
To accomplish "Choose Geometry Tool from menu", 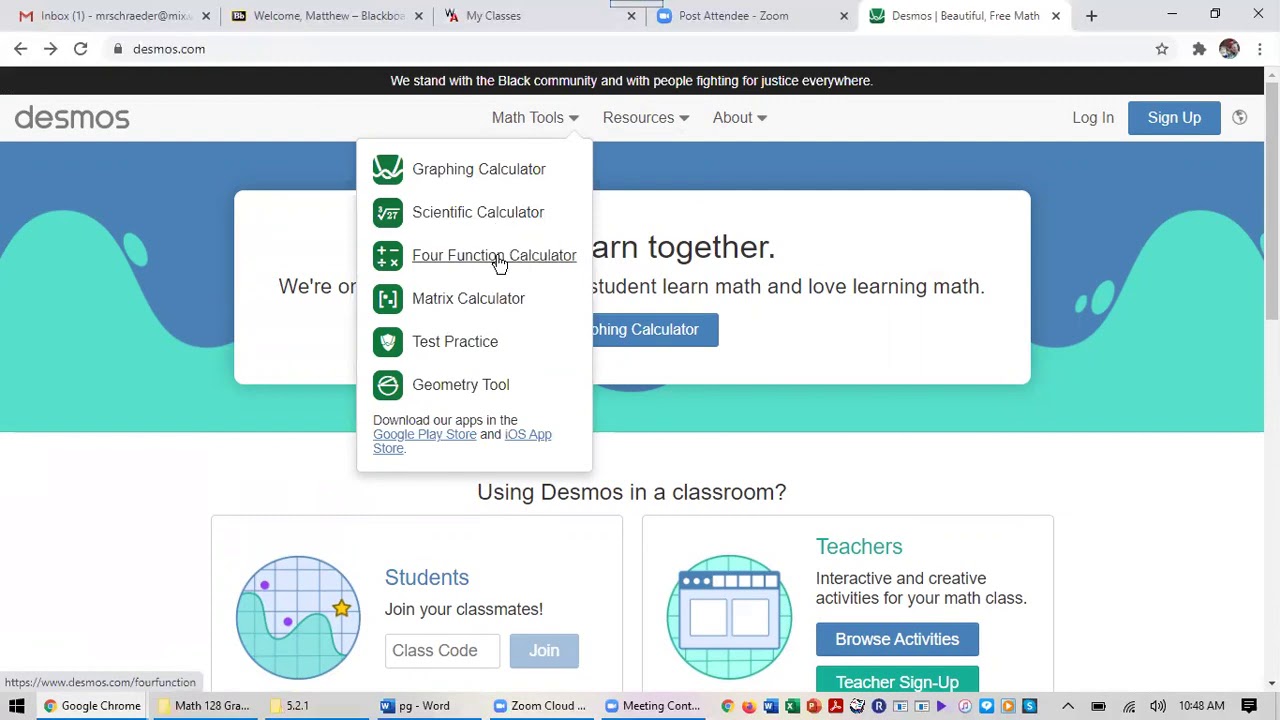I will point(460,384).
